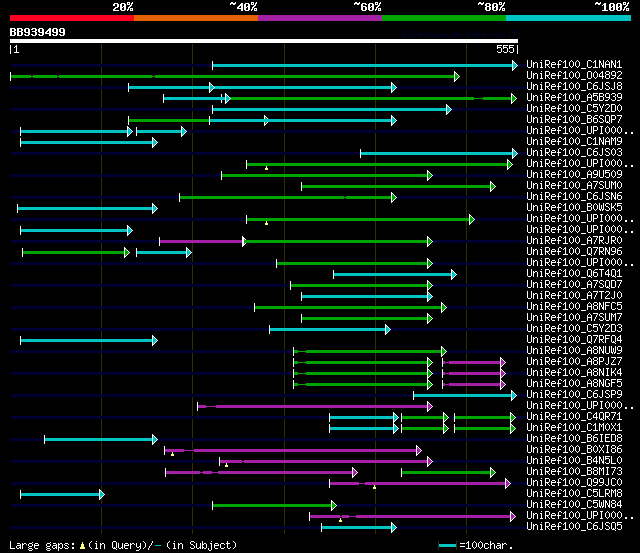Select the UniRef100_A8NGF5 label

coord(574,384)
